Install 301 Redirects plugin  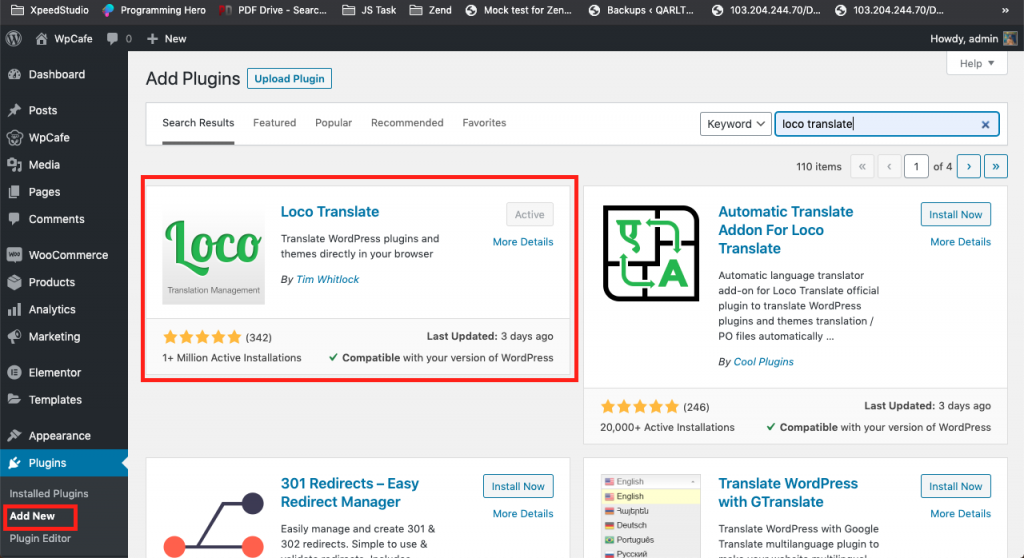(x=518, y=486)
